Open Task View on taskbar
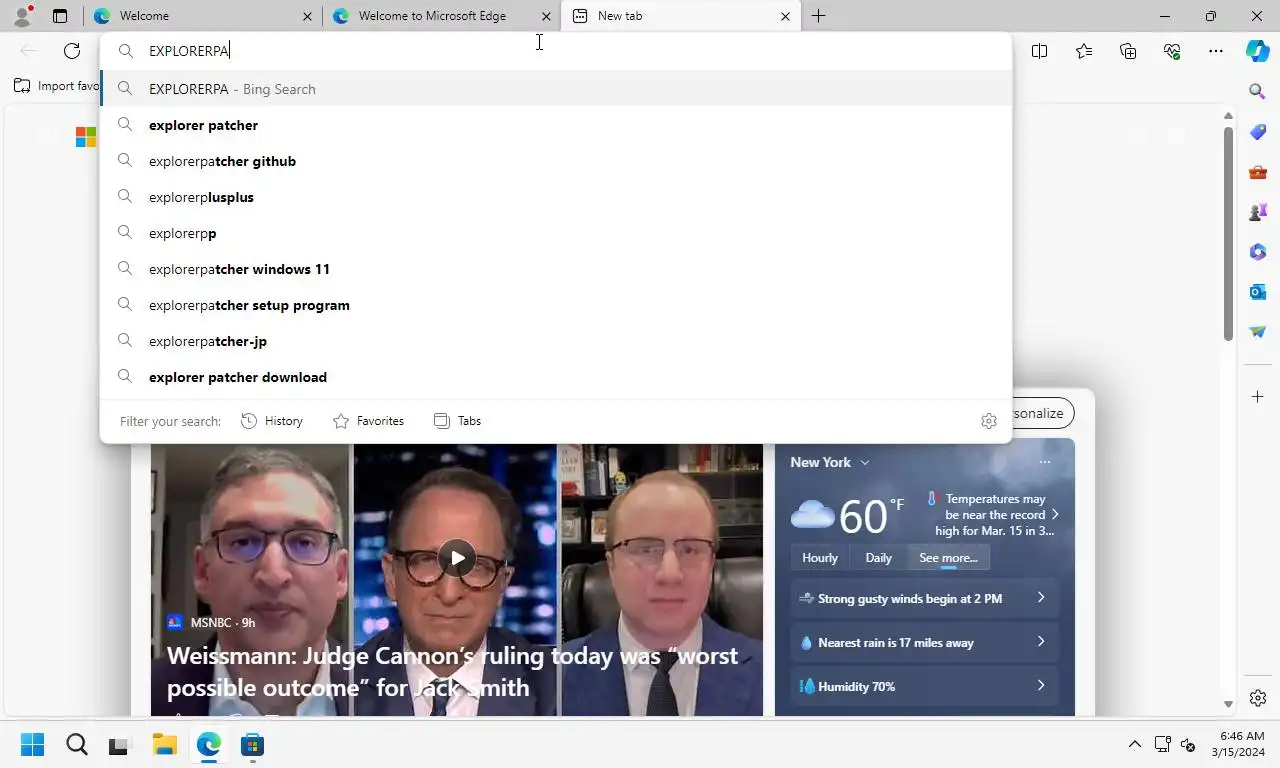 click(118, 745)
